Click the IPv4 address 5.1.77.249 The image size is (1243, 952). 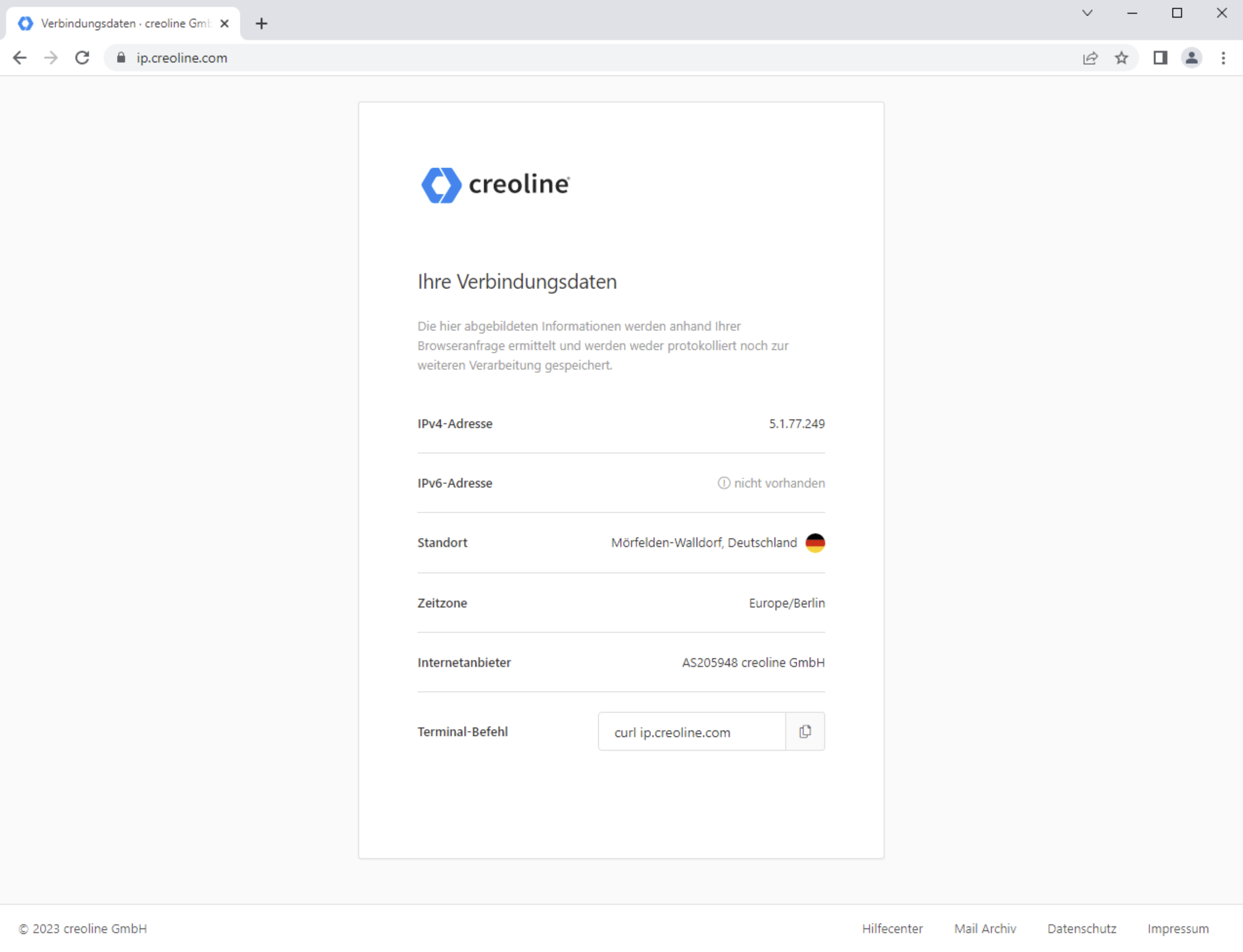click(x=797, y=424)
